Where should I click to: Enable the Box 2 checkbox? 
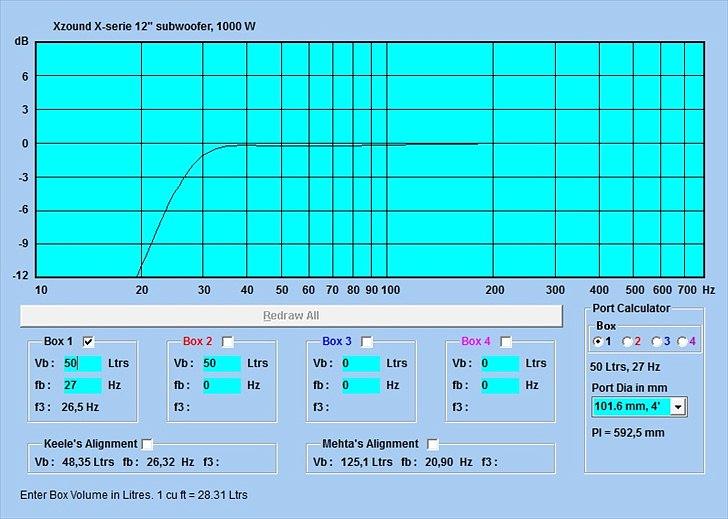click(x=228, y=342)
